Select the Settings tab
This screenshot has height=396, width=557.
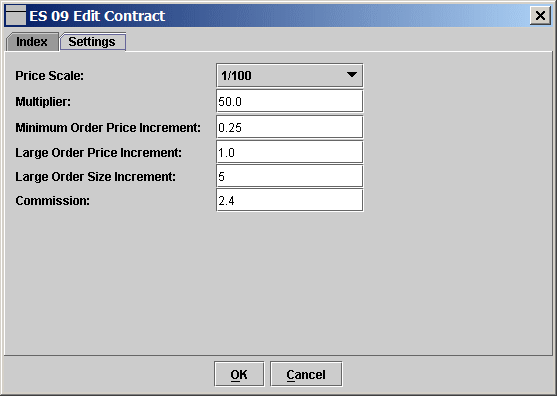tap(92, 42)
